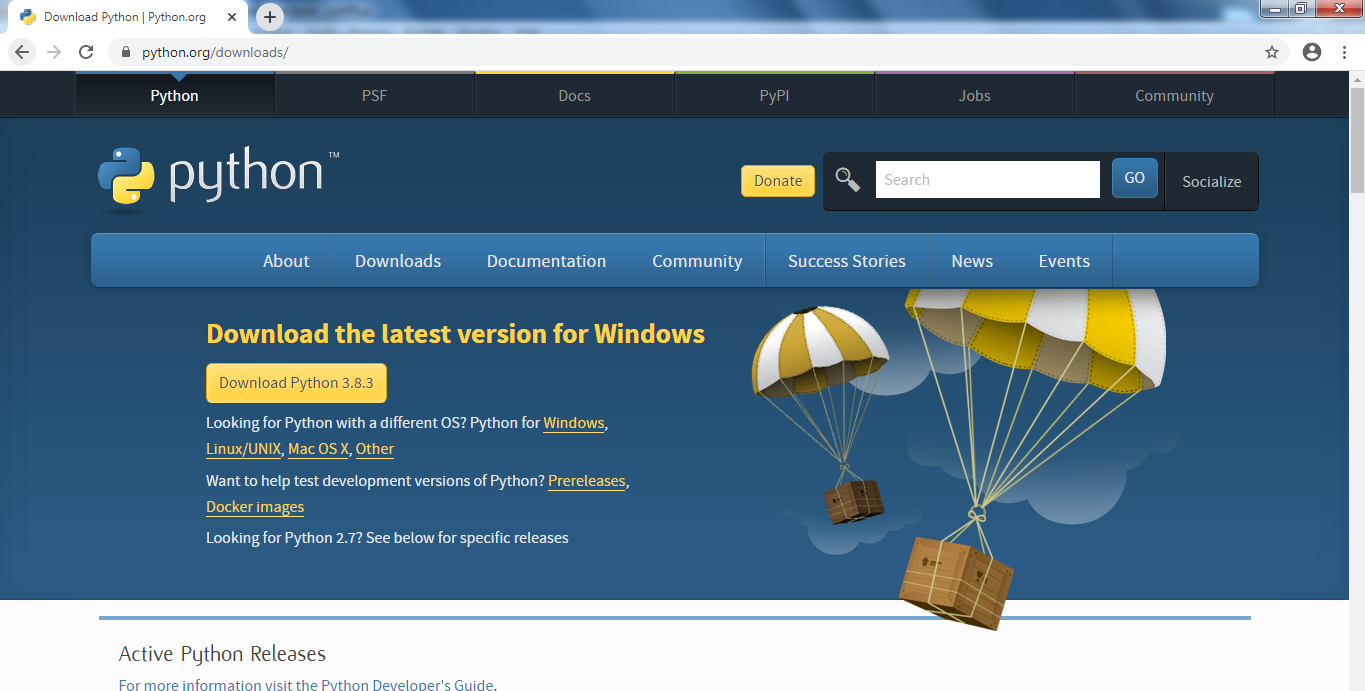
Task: Open the Chrome profile avatar icon
Action: click(x=1312, y=52)
